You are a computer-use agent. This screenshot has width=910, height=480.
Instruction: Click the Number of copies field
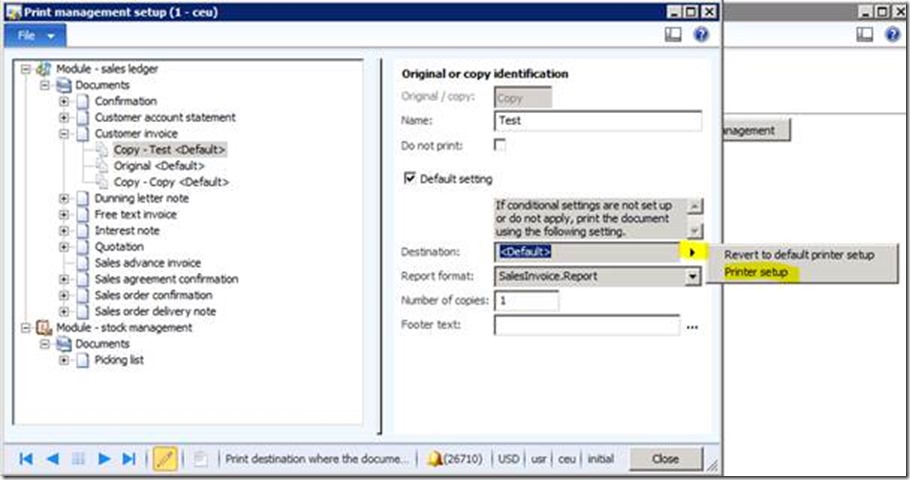(526, 301)
